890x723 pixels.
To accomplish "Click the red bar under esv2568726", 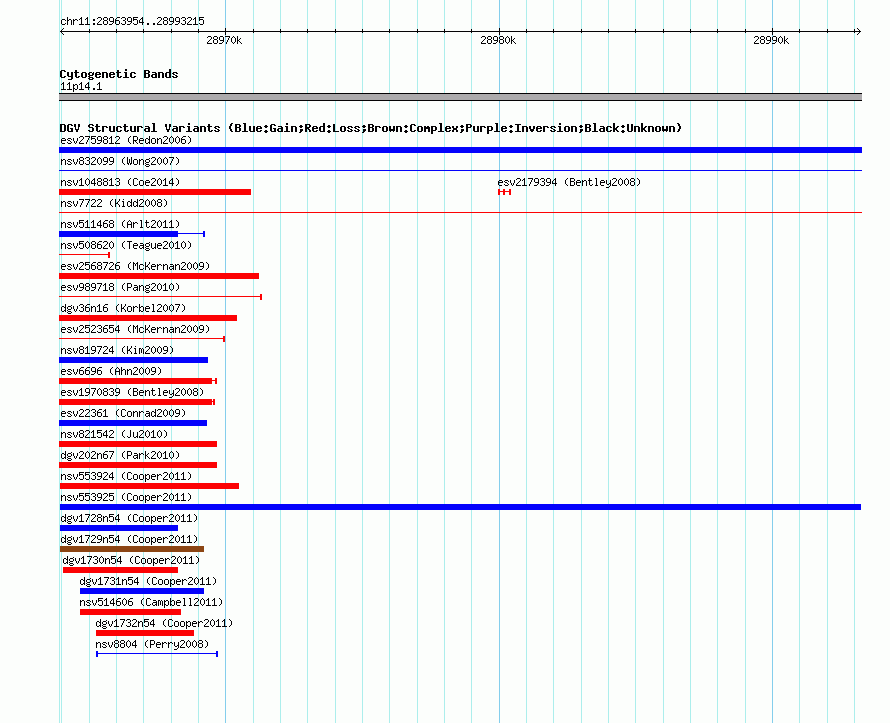I will coord(159,276).
